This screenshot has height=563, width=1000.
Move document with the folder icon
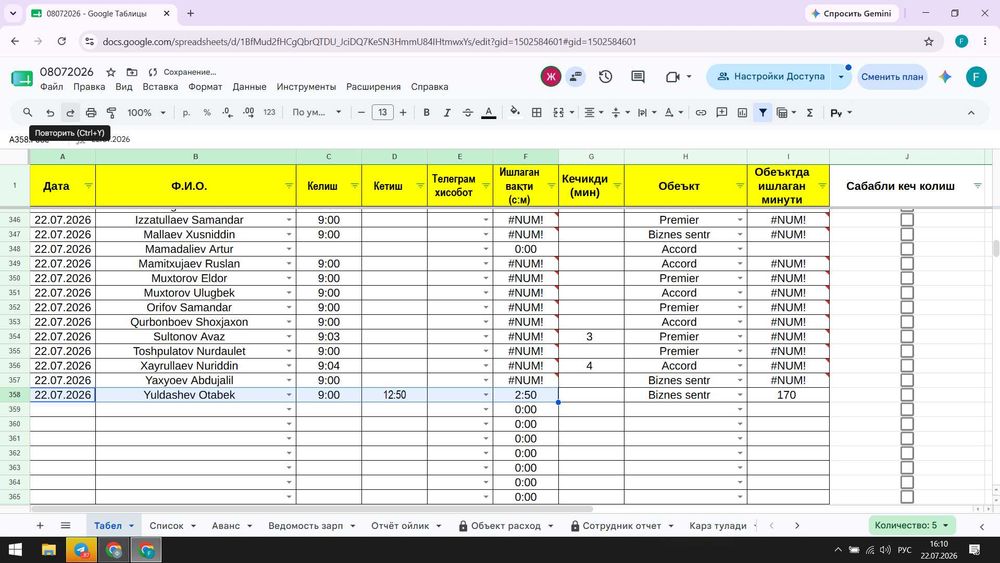tap(132, 72)
